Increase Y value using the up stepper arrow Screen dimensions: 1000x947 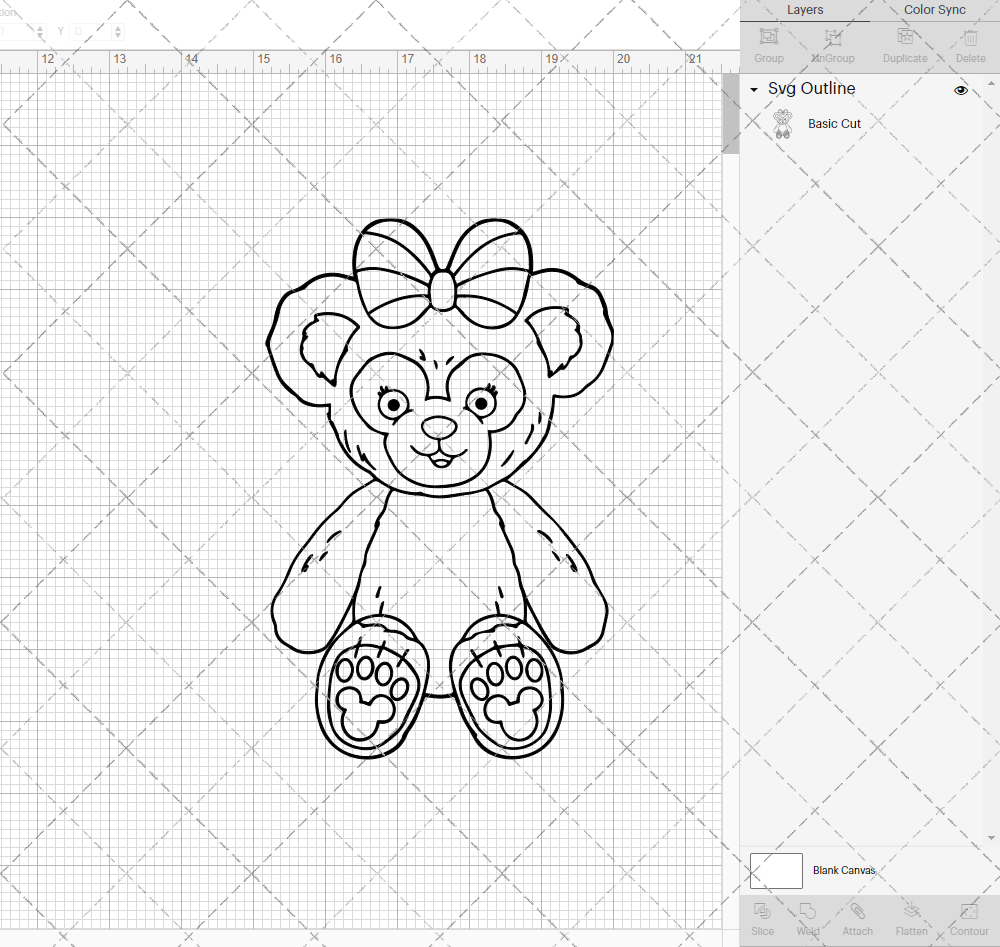coord(118,26)
